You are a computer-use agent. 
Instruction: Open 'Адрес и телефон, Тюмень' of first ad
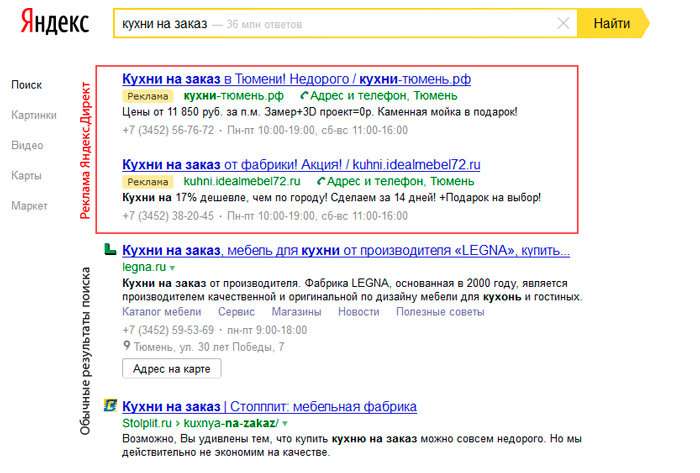[x=383, y=95]
